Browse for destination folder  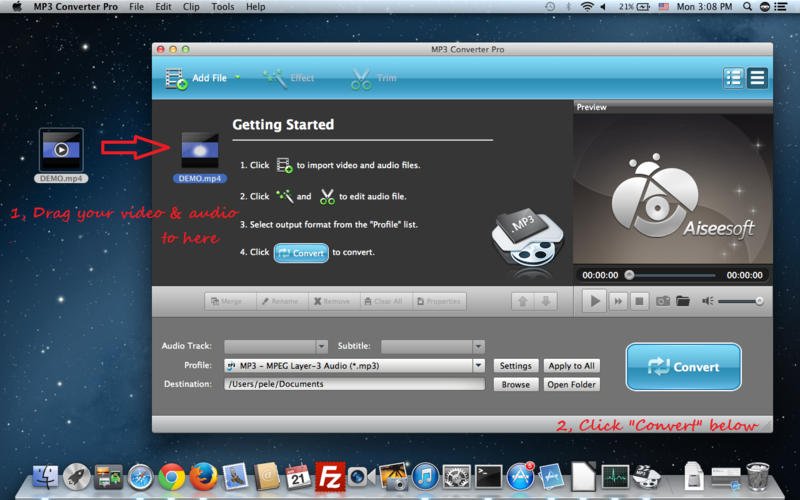pyautogui.click(x=515, y=385)
